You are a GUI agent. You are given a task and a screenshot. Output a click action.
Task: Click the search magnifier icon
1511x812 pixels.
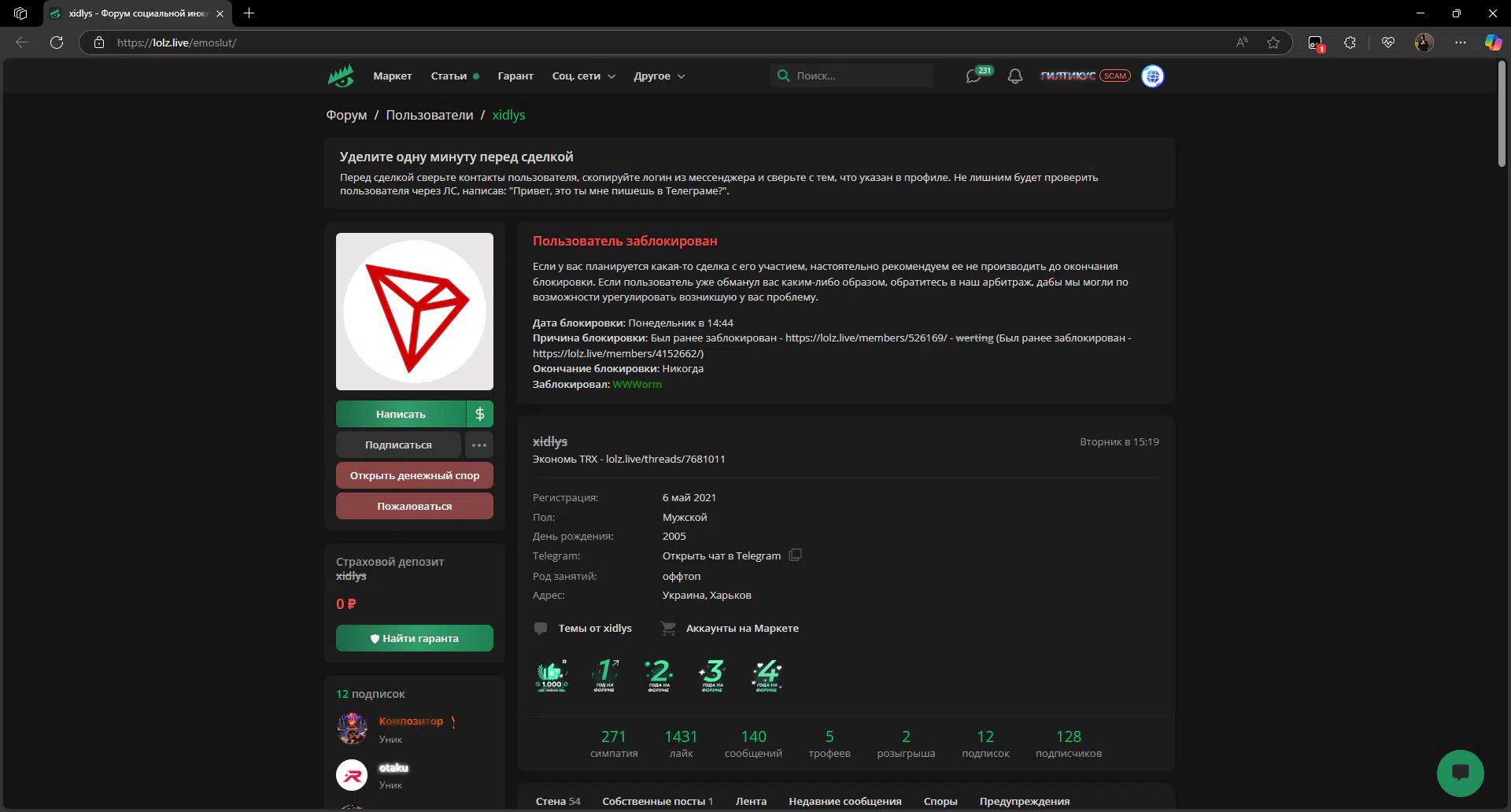click(783, 76)
